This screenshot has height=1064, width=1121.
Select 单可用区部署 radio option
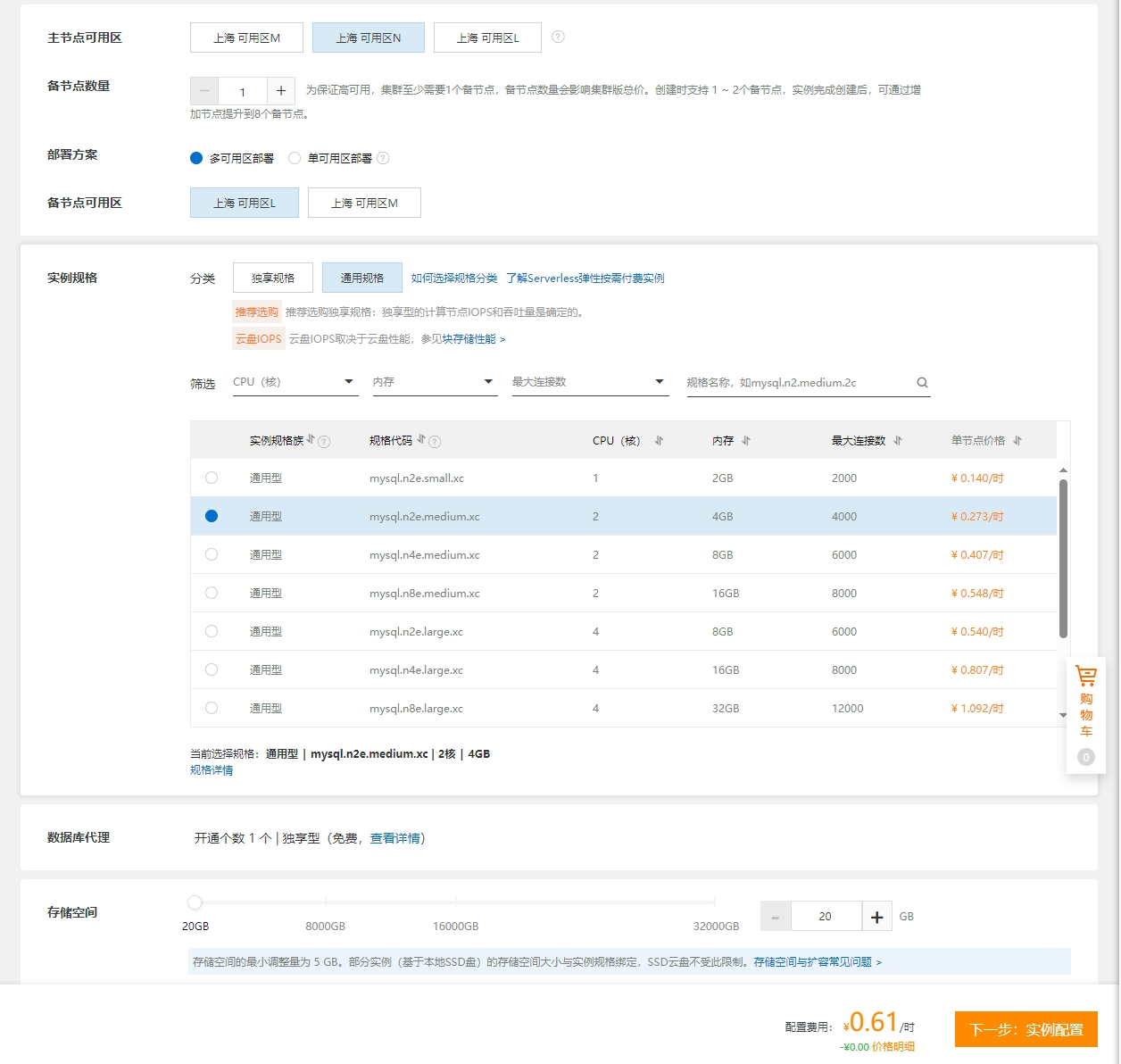pos(295,158)
